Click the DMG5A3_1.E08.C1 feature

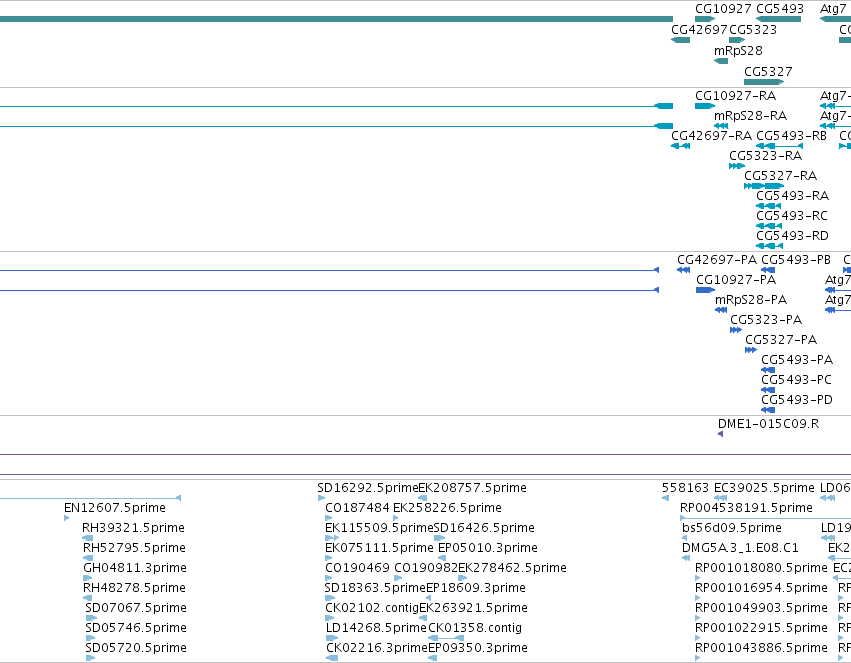(686, 558)
